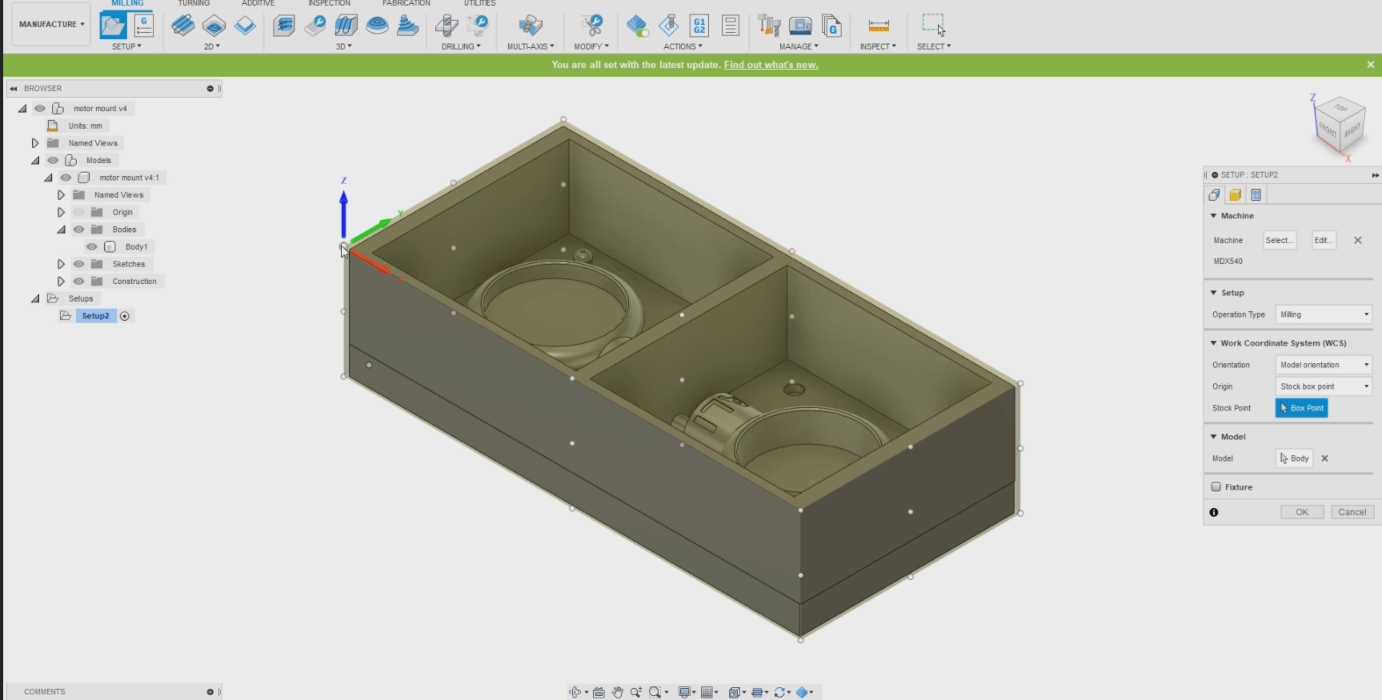Hide the Bodies folder via eye icon
Viewport: 1382px width, 700px height.
79,230
